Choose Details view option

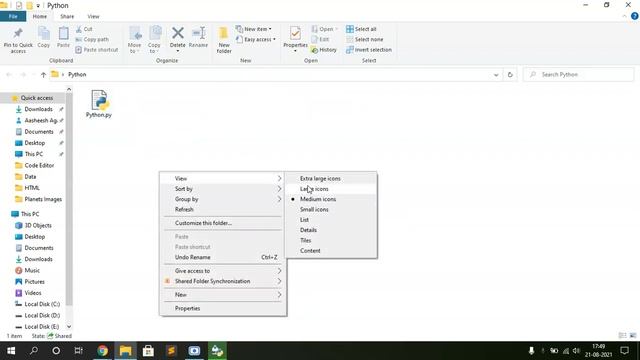331,230
